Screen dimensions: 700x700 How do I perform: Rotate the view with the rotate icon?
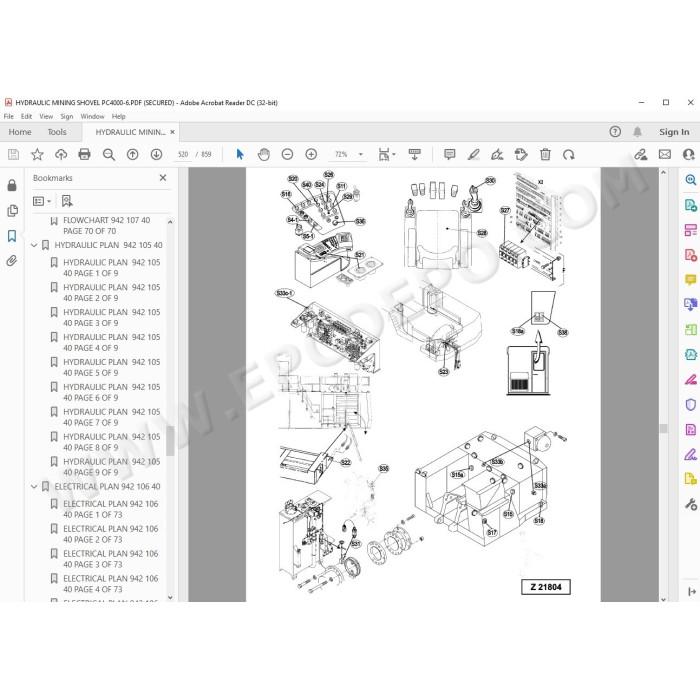[x=569, y=155]
